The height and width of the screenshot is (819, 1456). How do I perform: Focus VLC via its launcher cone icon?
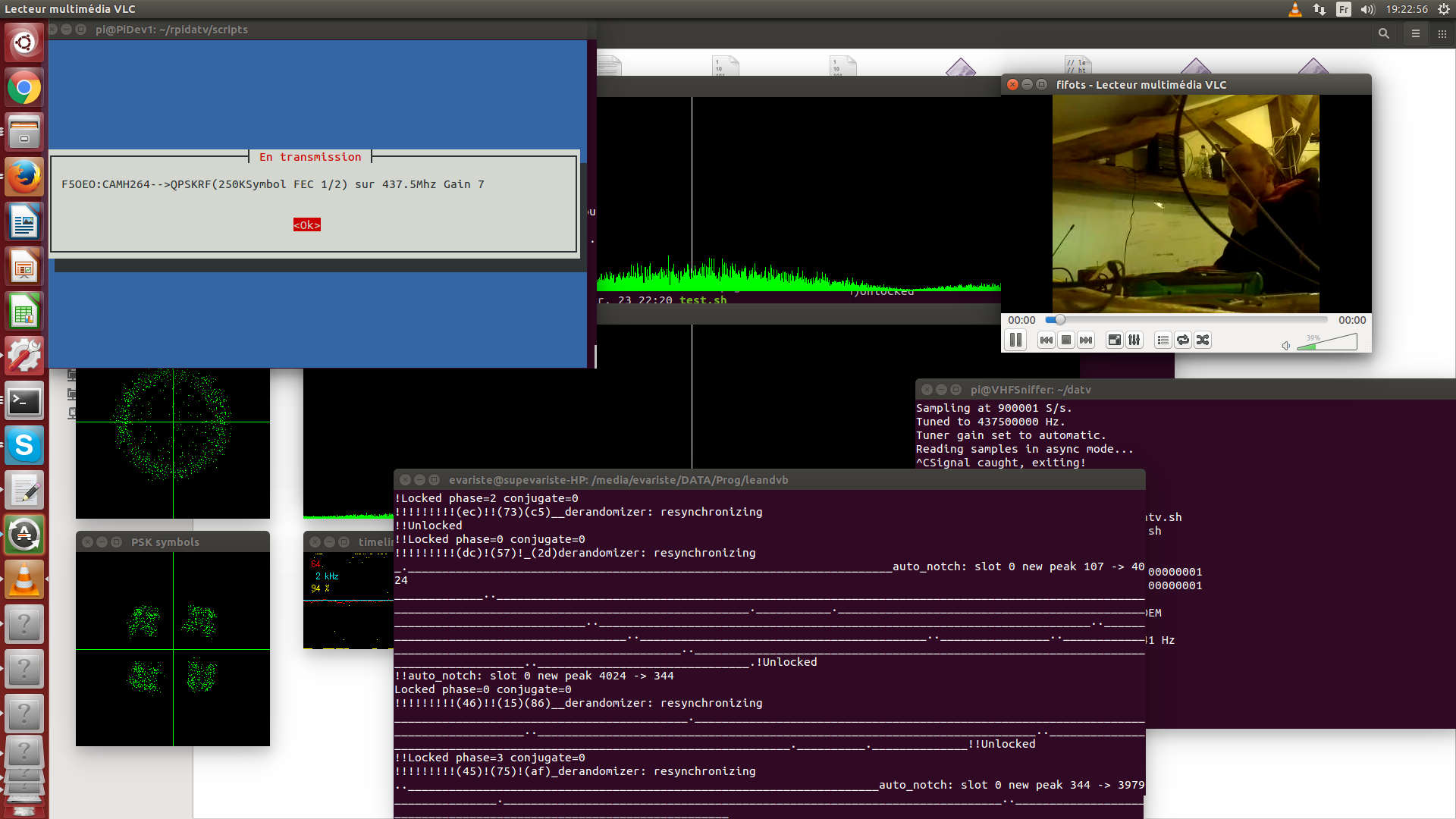click(24, 580)
